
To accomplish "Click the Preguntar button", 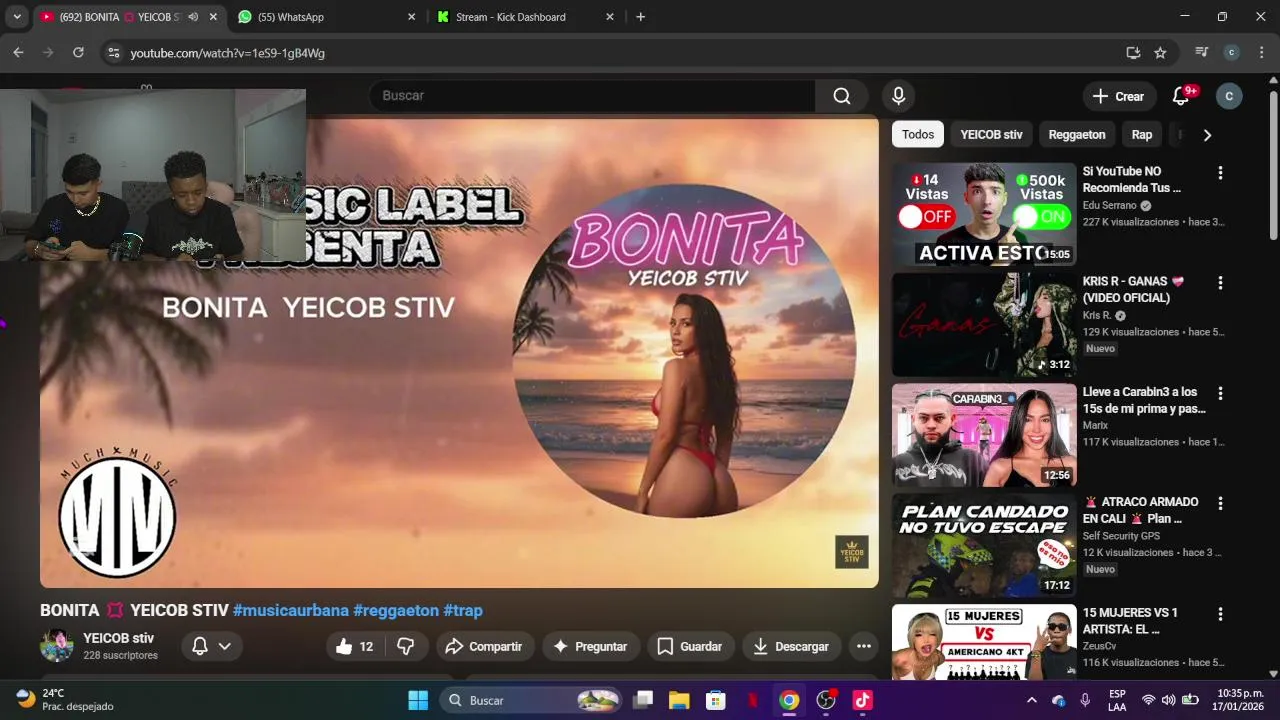I will click(x=590, y=647).
